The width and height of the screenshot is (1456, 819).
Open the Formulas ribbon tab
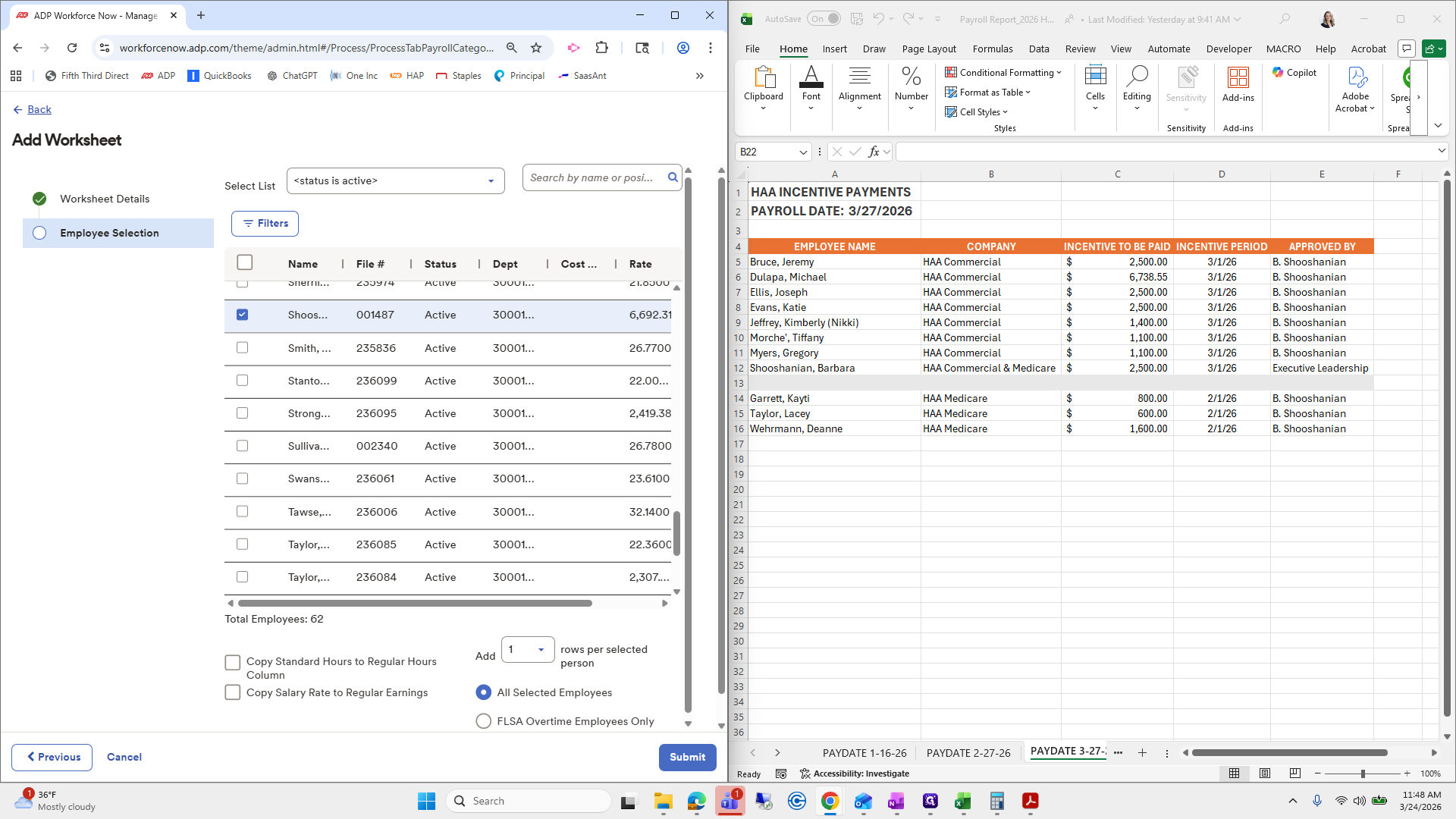point(992,49)
